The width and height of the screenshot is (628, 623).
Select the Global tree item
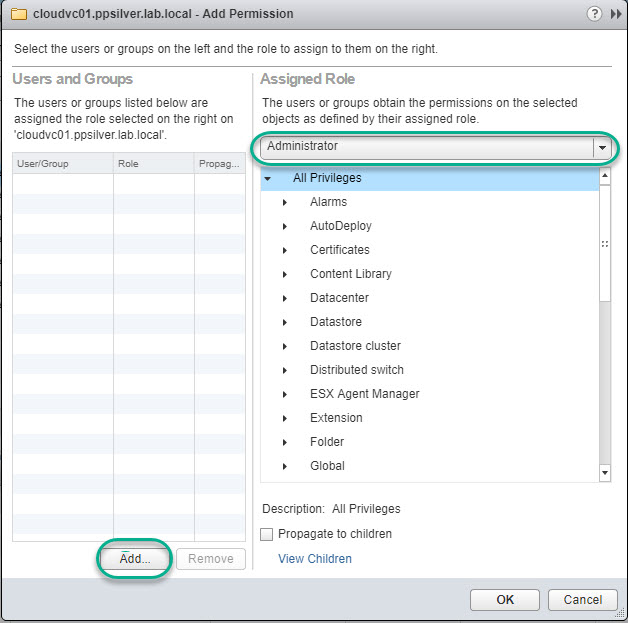(x=327, y=466)
